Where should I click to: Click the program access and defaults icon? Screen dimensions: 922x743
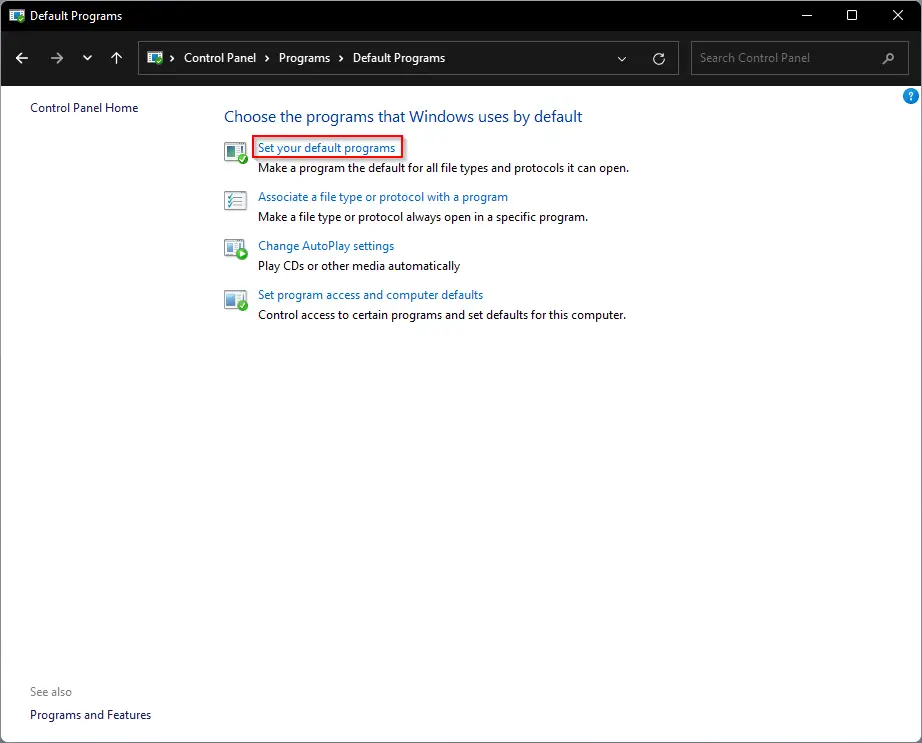coord(236,300)
